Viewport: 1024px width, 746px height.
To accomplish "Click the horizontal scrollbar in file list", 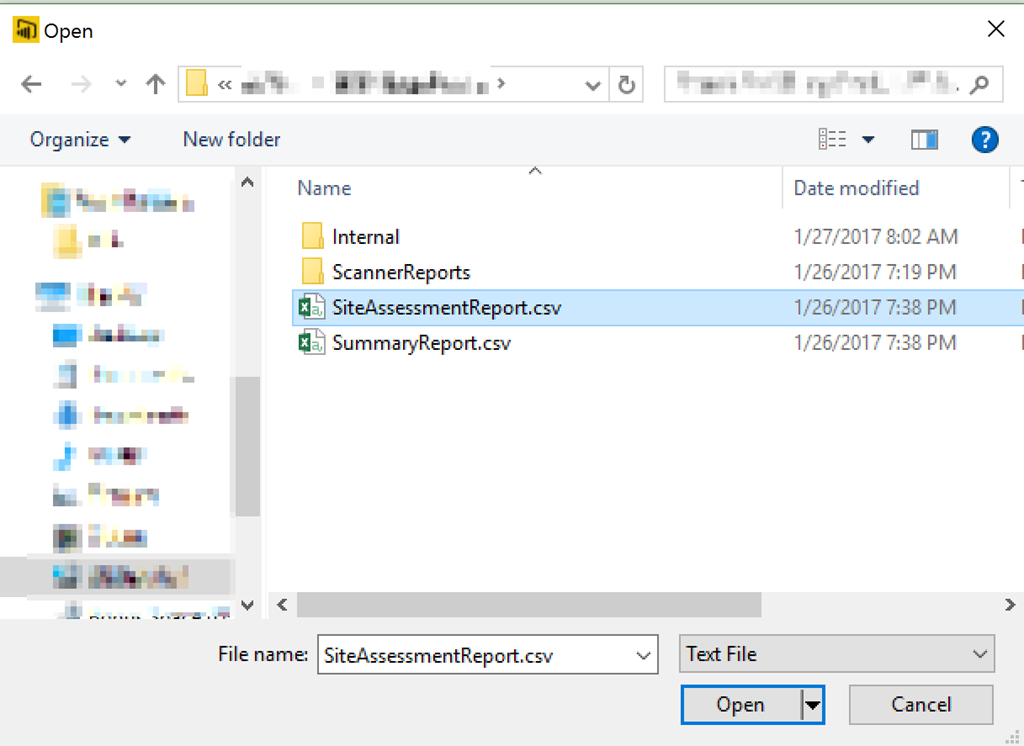I will 529,604.
